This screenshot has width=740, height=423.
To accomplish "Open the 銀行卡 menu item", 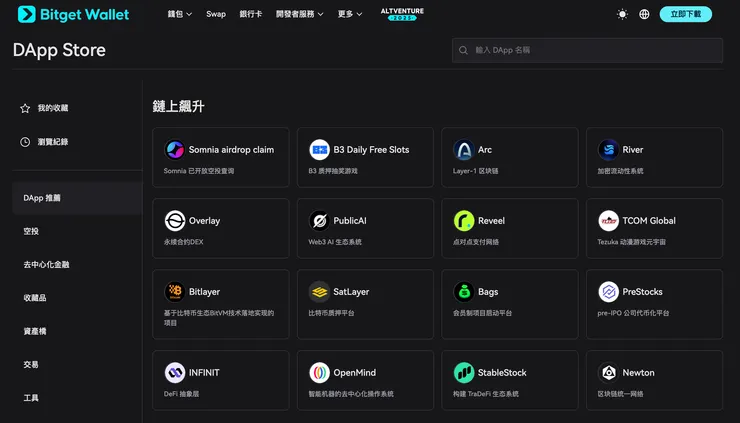I will (251, 14).
